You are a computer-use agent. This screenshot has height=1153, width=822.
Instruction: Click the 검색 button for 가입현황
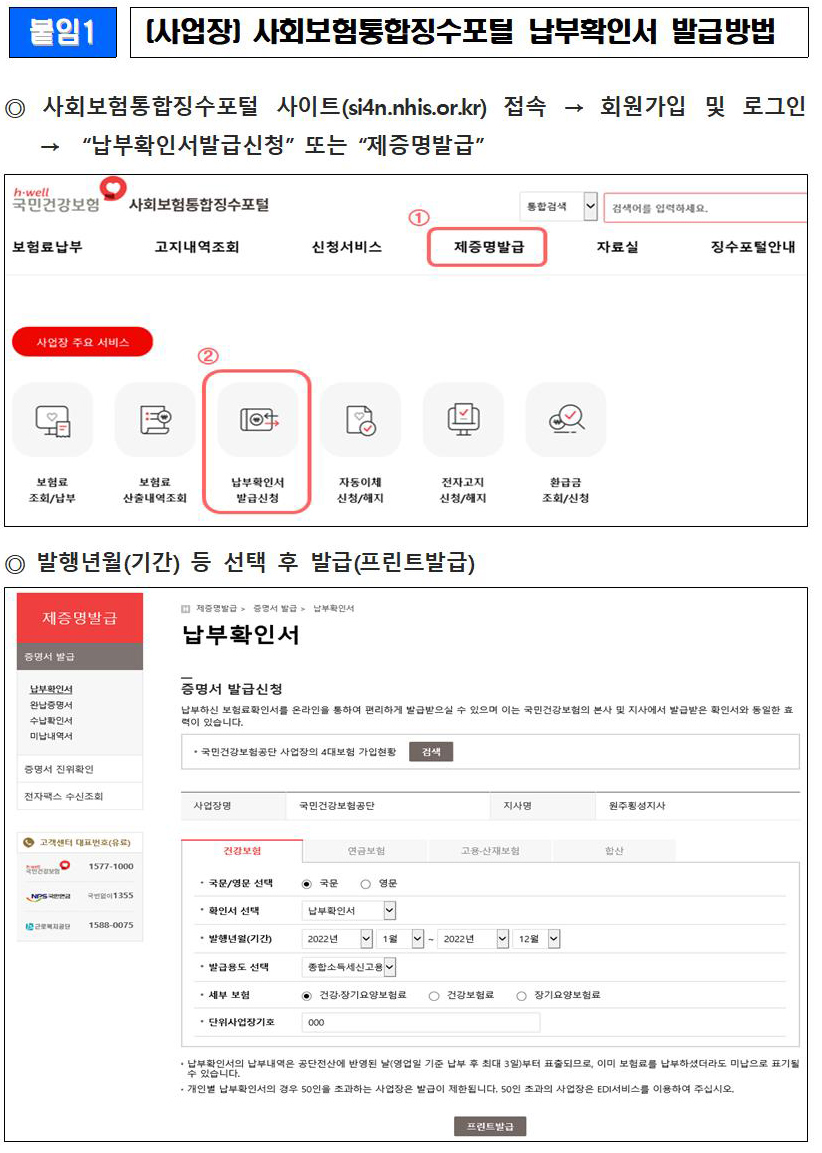coord(431,751)
